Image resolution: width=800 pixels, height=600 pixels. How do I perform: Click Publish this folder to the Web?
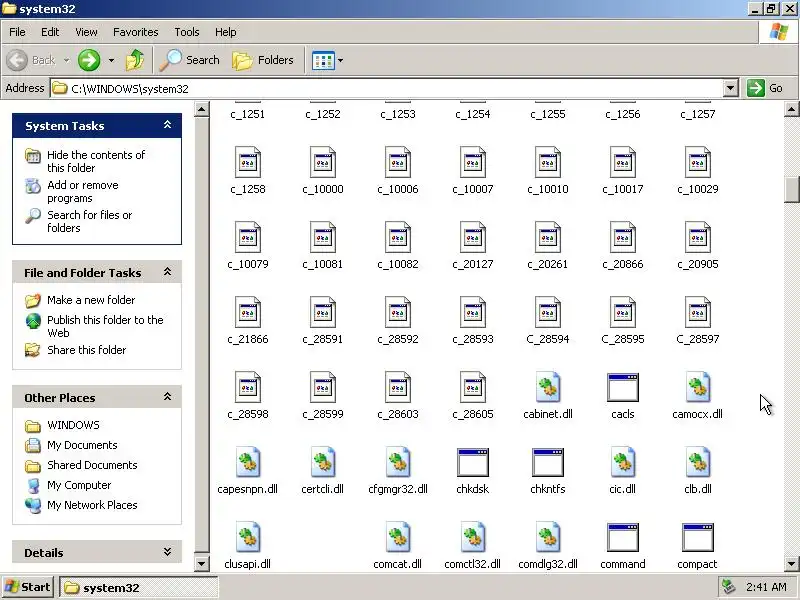(x=105, y=326)
